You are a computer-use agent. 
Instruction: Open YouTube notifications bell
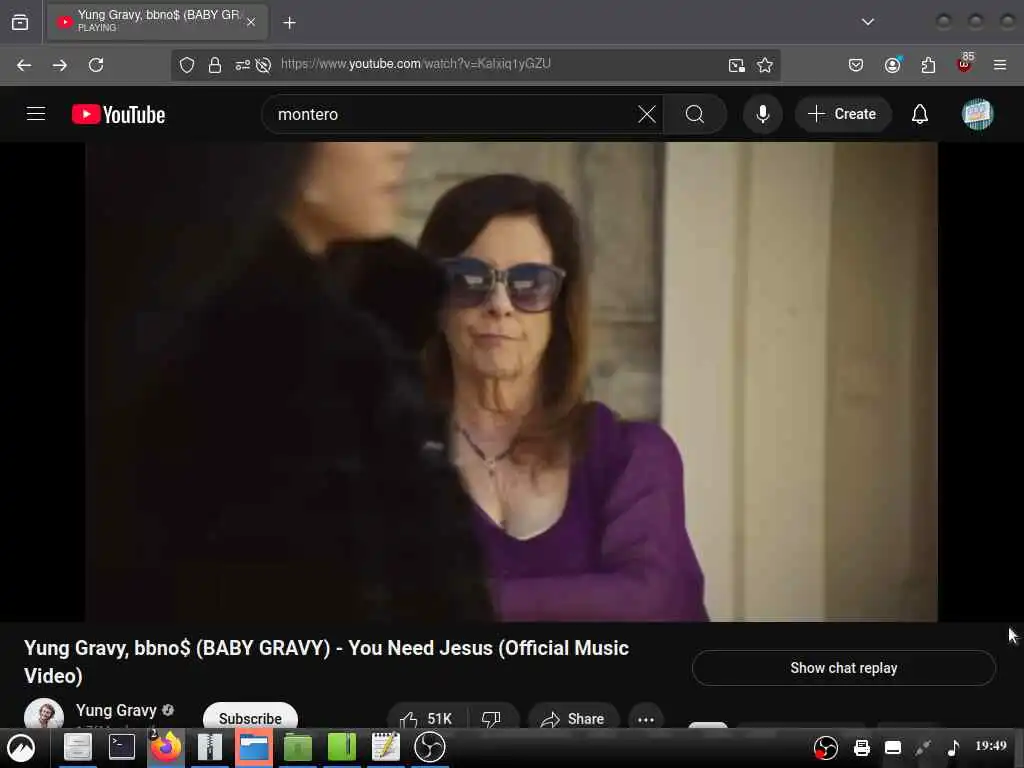tap(920, 114)
